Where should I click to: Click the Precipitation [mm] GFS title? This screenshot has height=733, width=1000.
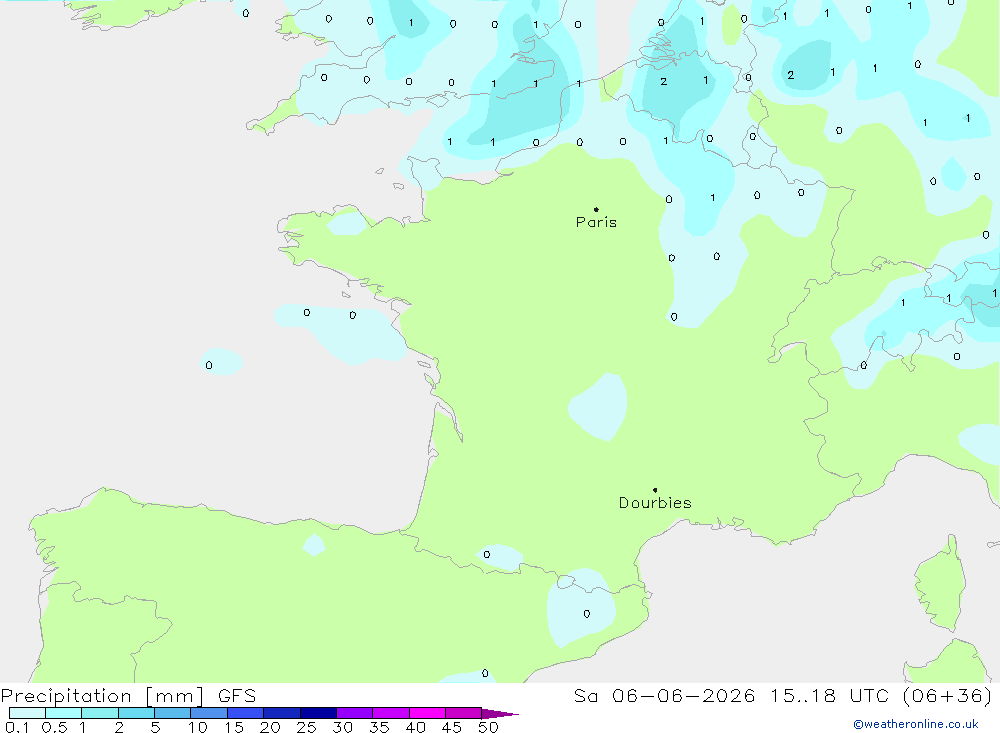coord(128,696)
